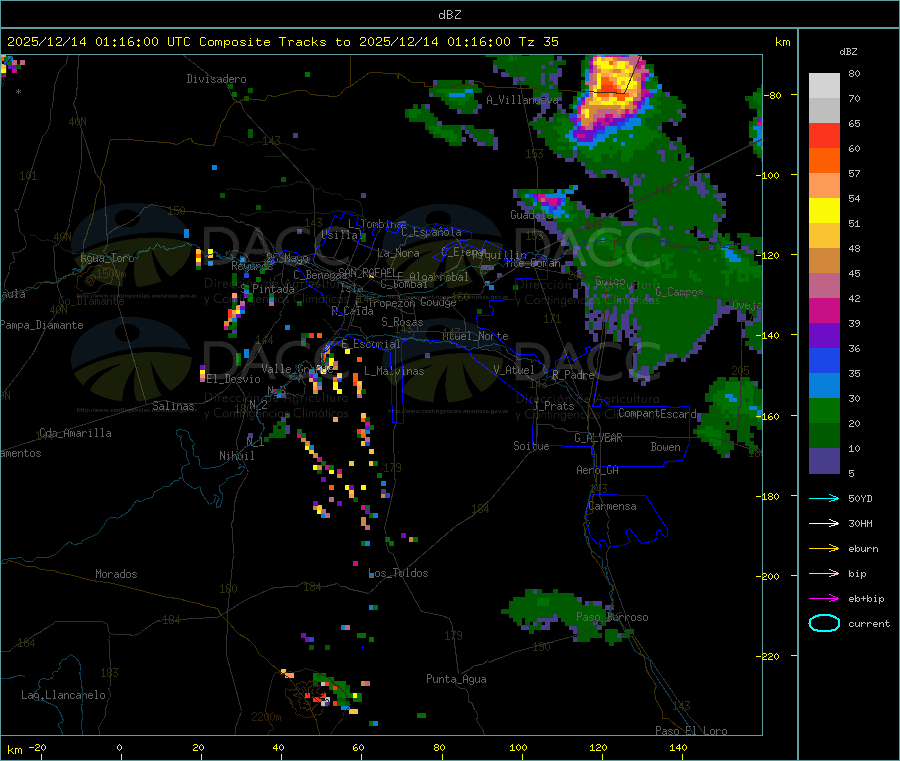This screenshot has height=761, width=900.
Task: Click the 'Bowen' map label
Action: (665, 447)
